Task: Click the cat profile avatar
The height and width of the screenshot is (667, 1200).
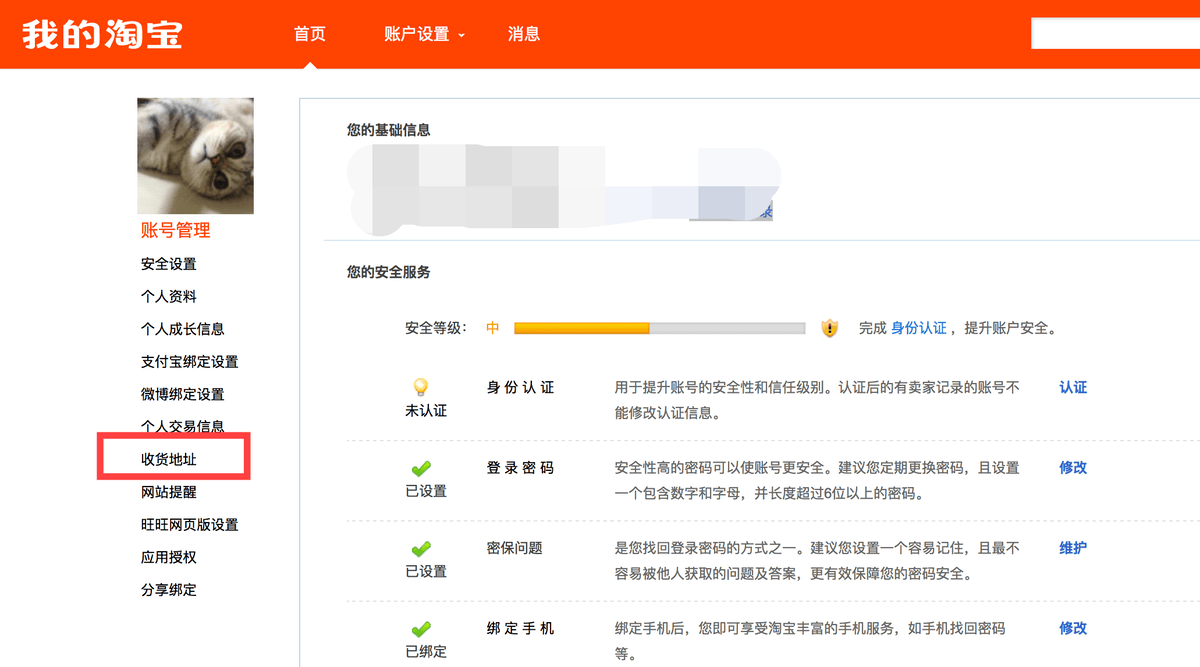Action: (x=195, y=155)
